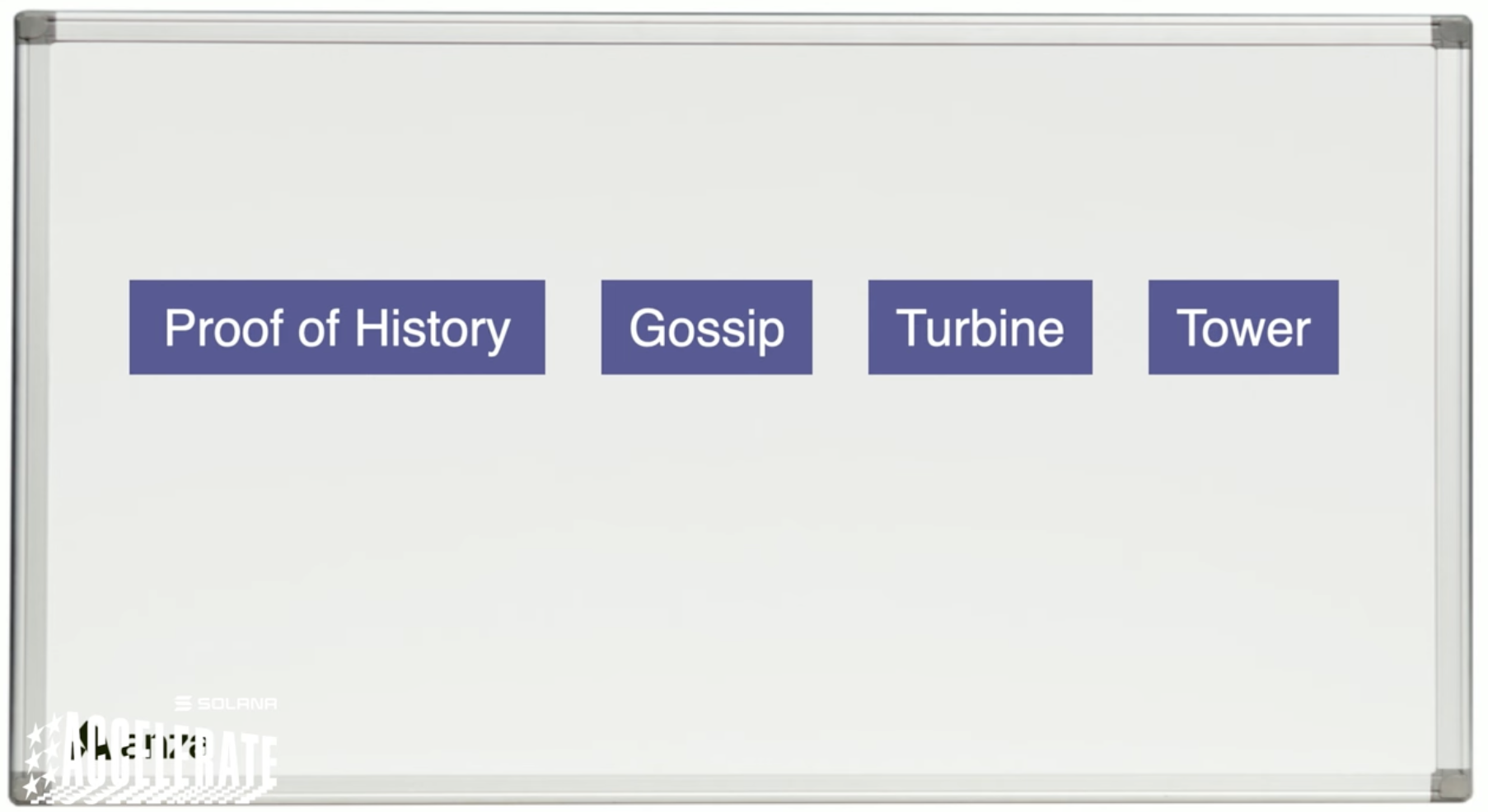
Task: Click the word "of" in first box
Action: click(318, 328)
